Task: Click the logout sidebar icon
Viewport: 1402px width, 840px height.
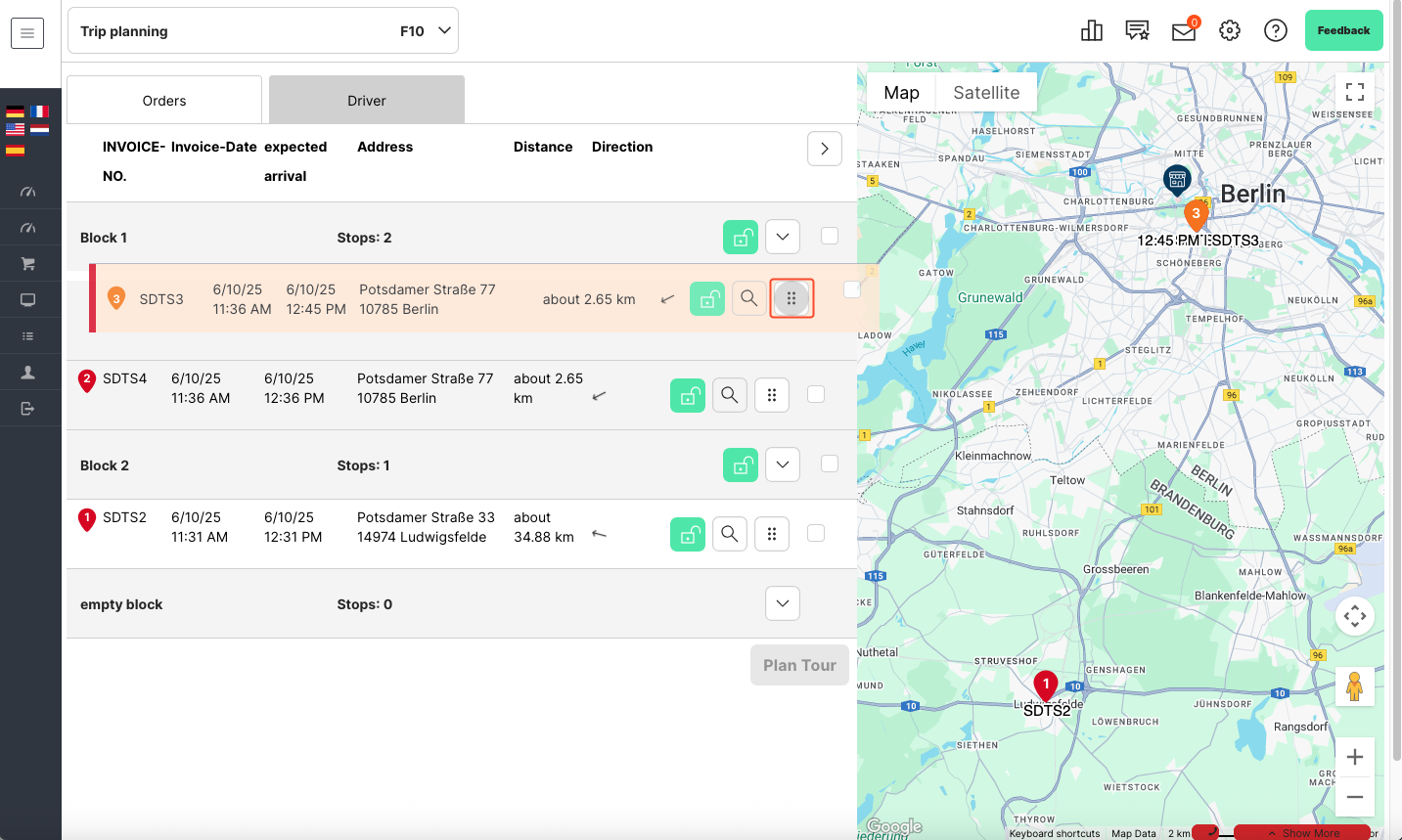Action: 27,409
